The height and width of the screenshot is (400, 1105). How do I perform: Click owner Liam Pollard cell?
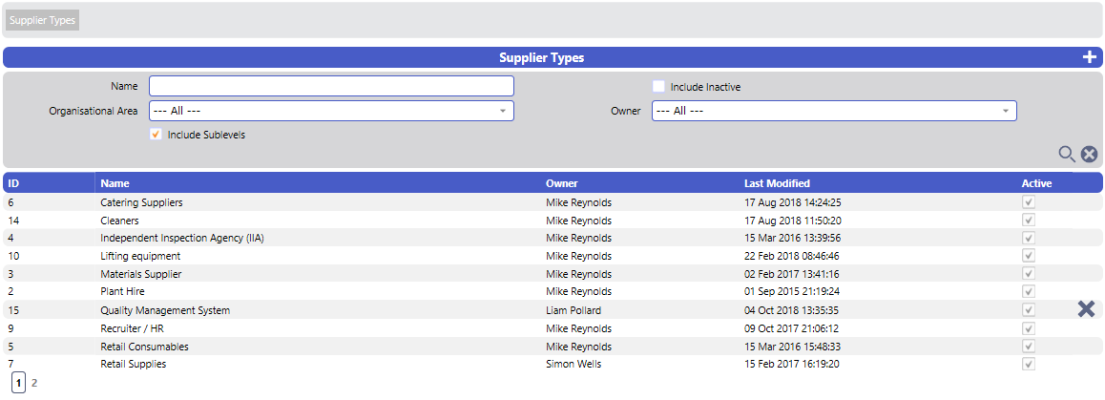pyautogui.click(x=572, y=310)
